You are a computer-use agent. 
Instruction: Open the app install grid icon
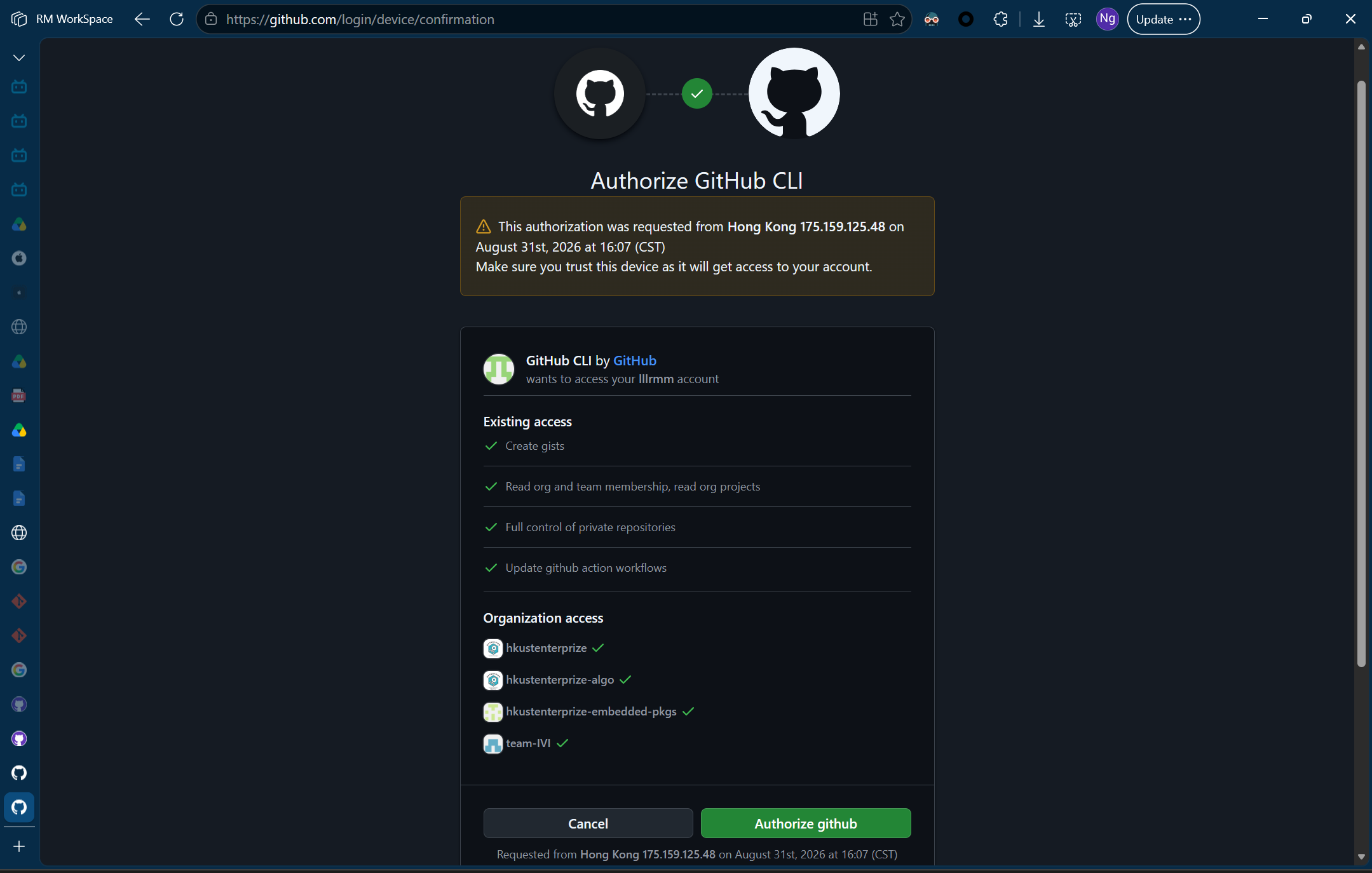[x=870, y=19]
